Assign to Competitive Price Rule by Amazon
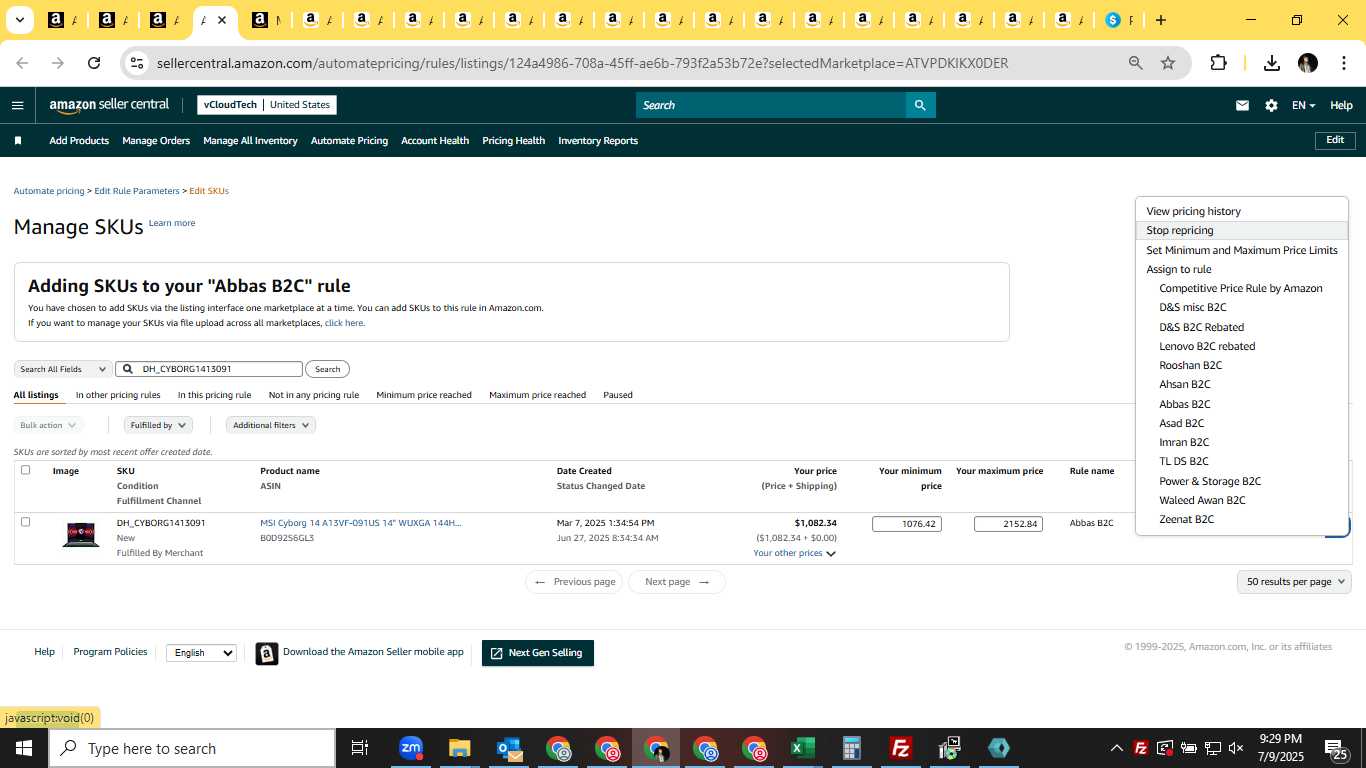The height and width of the screenshot is (768, 1366). pos(1241,288)
